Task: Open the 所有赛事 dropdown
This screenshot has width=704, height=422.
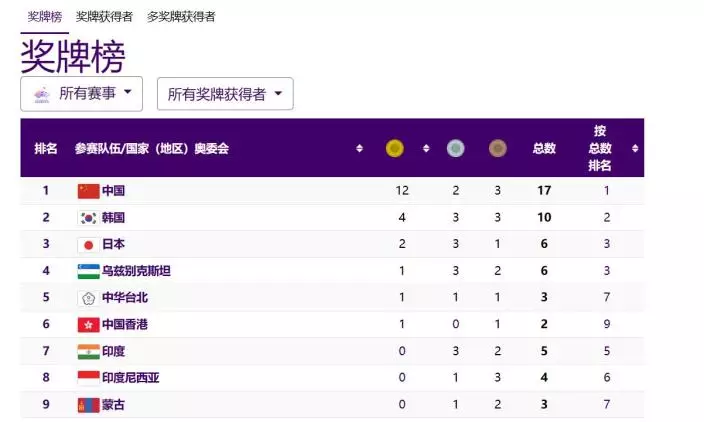Action: click(x=82, y=94)
